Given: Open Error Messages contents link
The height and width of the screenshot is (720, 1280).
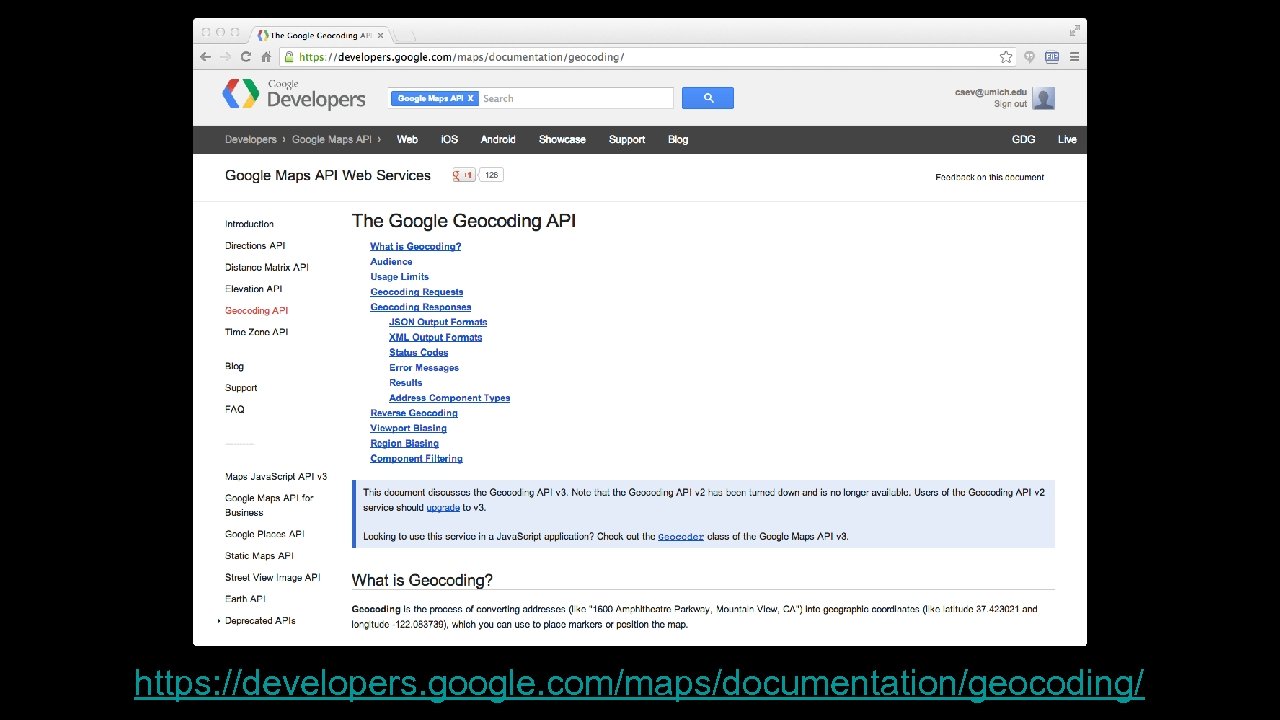Looking at the screenshot, I should click(x=424, y=368).
